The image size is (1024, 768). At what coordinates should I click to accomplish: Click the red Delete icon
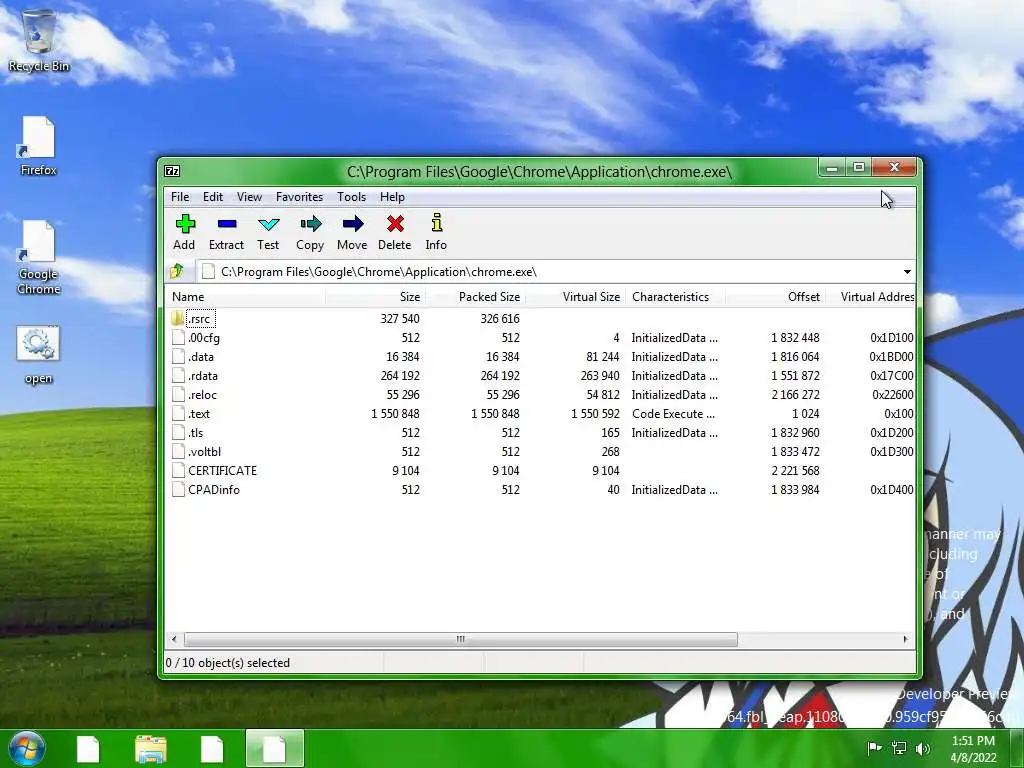pos(394,224)
